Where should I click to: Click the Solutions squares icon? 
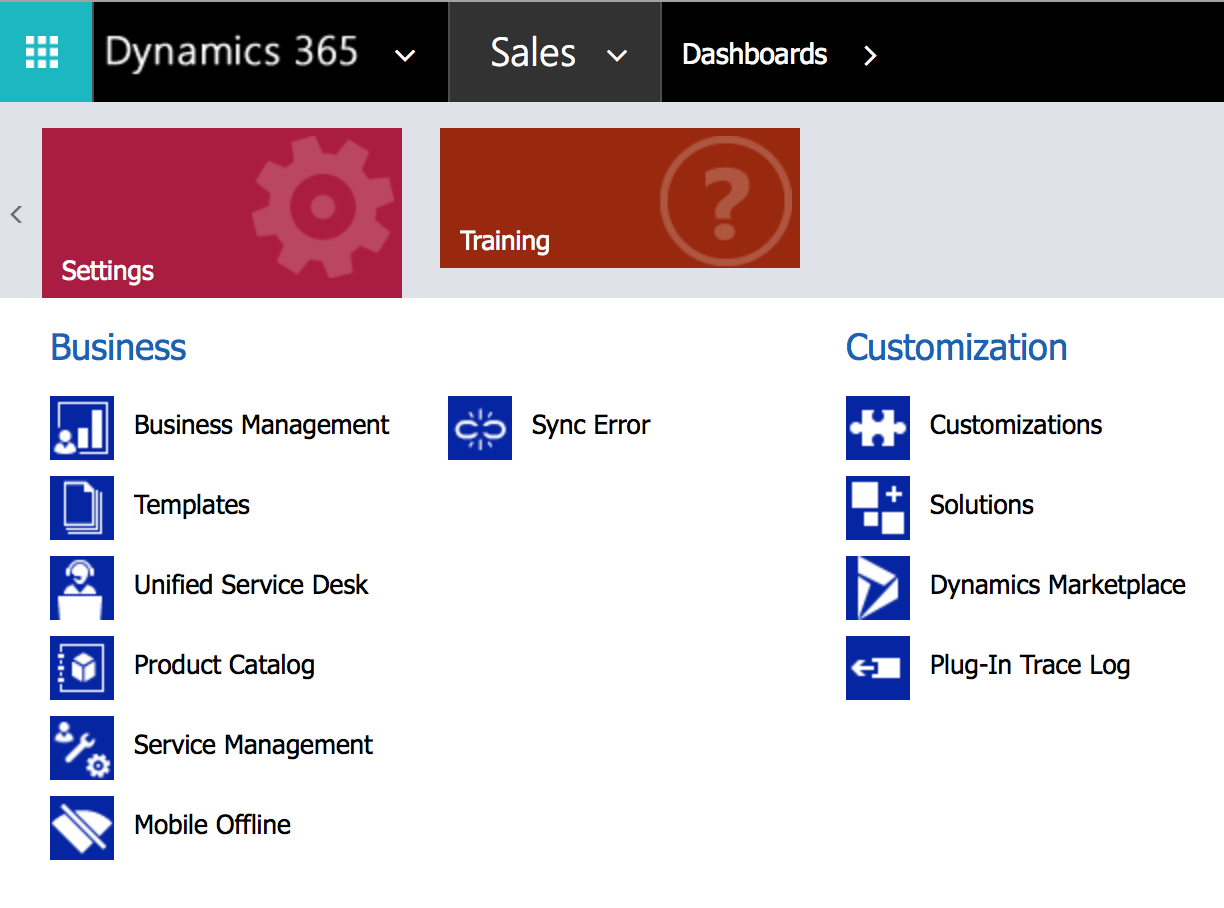click(878, 508)
